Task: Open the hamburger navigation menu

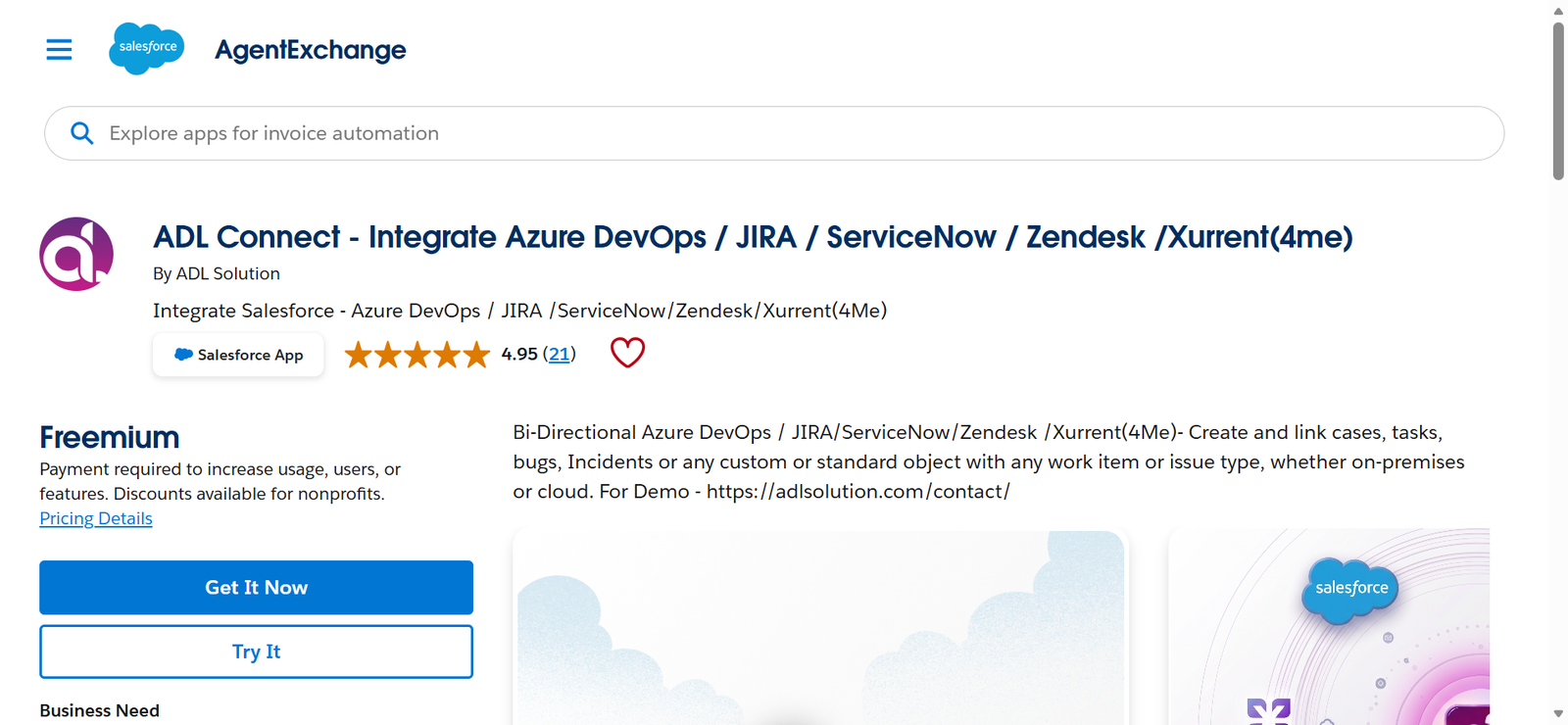Action: [x=59, y=49]
